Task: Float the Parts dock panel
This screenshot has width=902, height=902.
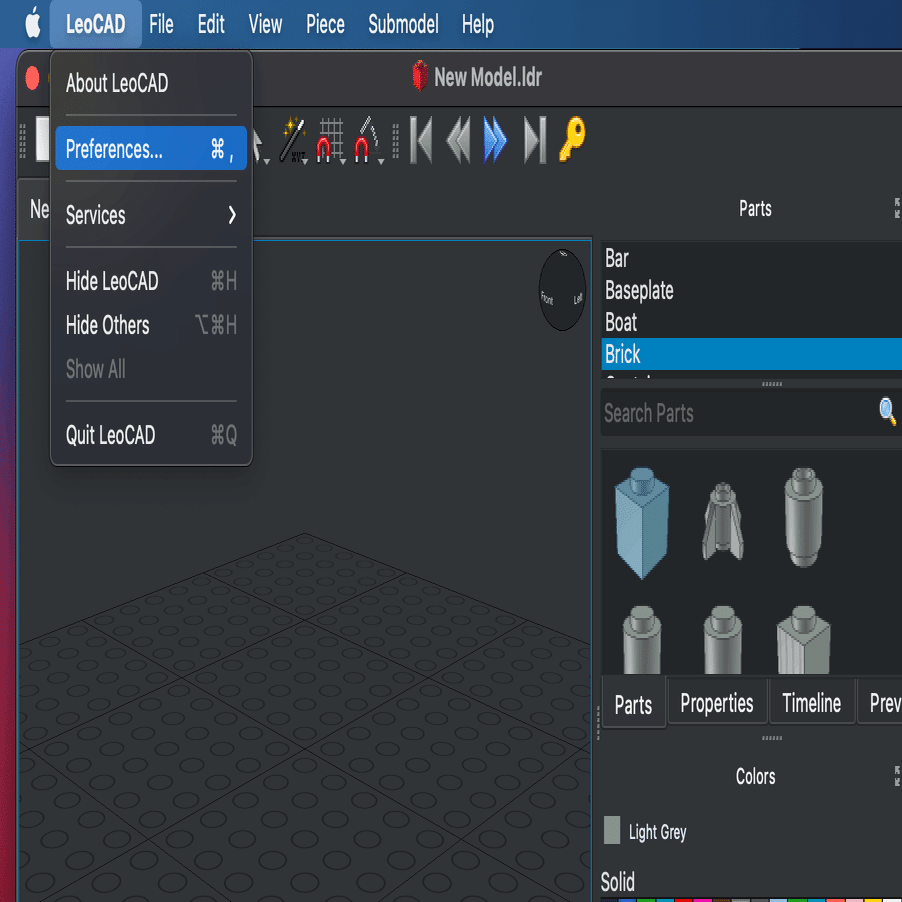Action: [x=897, y=208]
